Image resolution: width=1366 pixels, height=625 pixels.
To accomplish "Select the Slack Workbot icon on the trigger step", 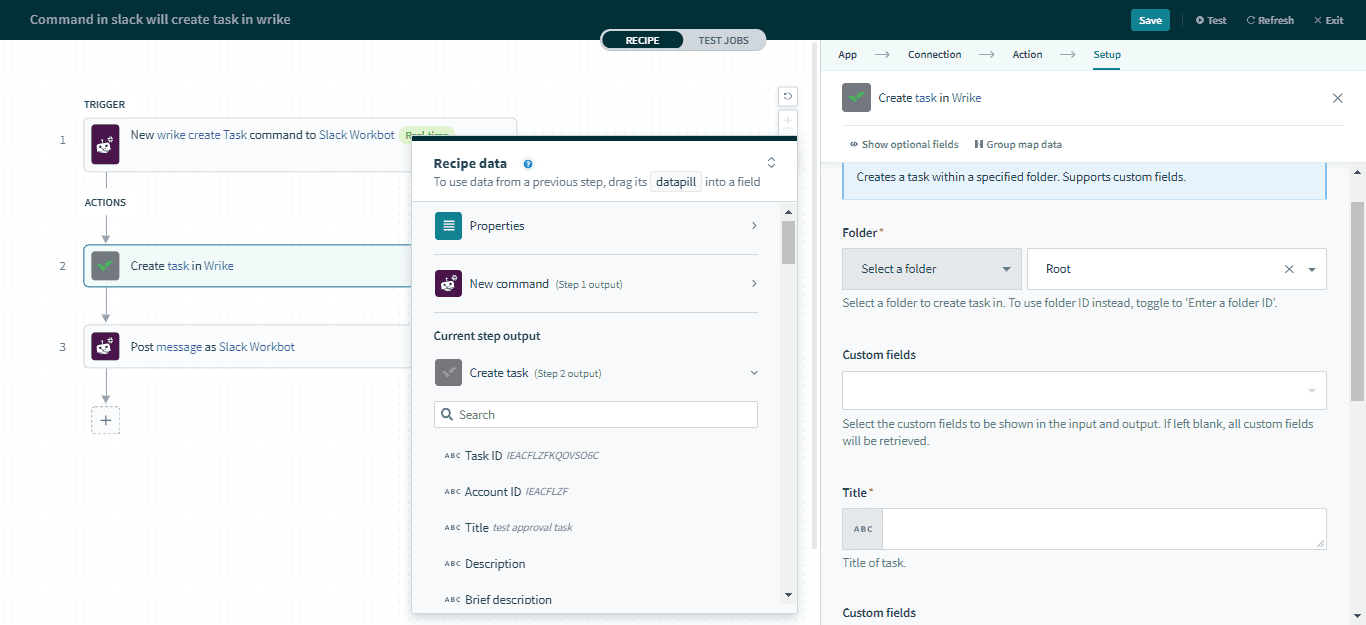I will click(x=105, y=144).
